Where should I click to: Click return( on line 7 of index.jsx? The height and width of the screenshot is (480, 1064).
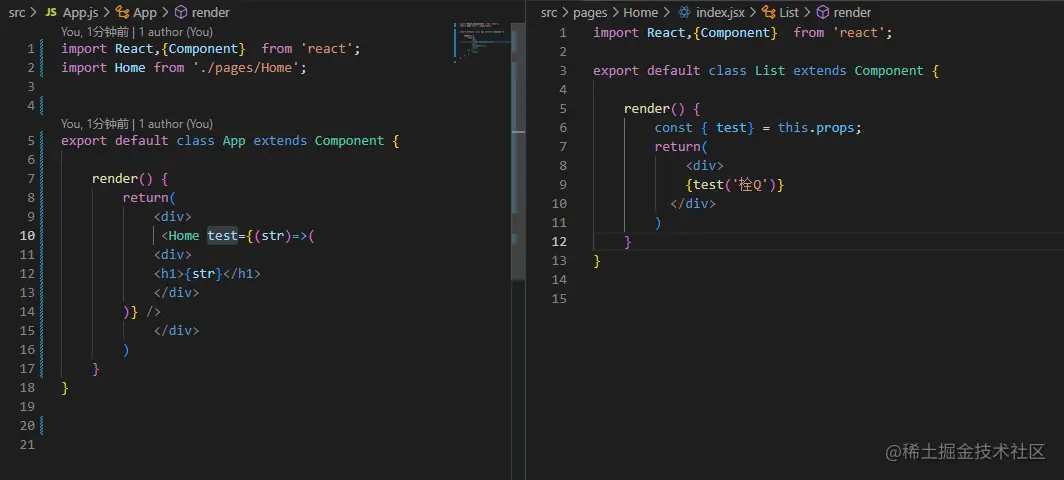tap(681, 147)
